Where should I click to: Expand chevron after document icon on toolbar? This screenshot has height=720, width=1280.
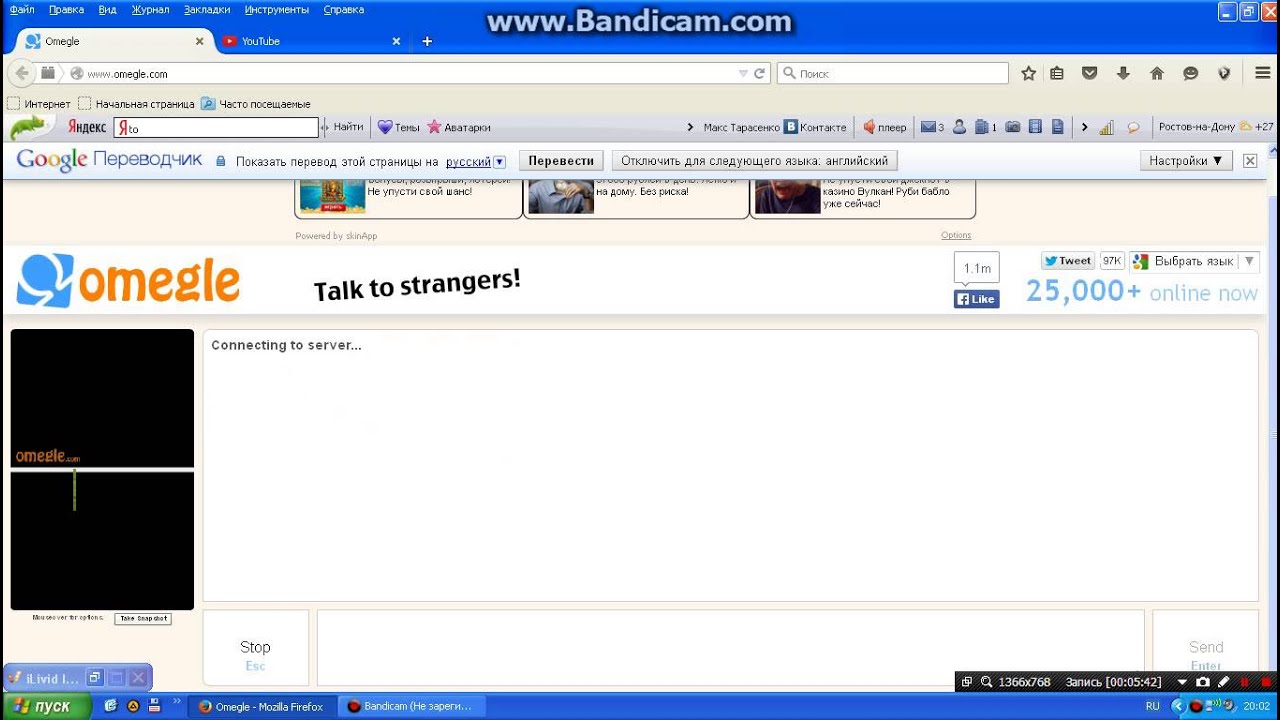1084,127
